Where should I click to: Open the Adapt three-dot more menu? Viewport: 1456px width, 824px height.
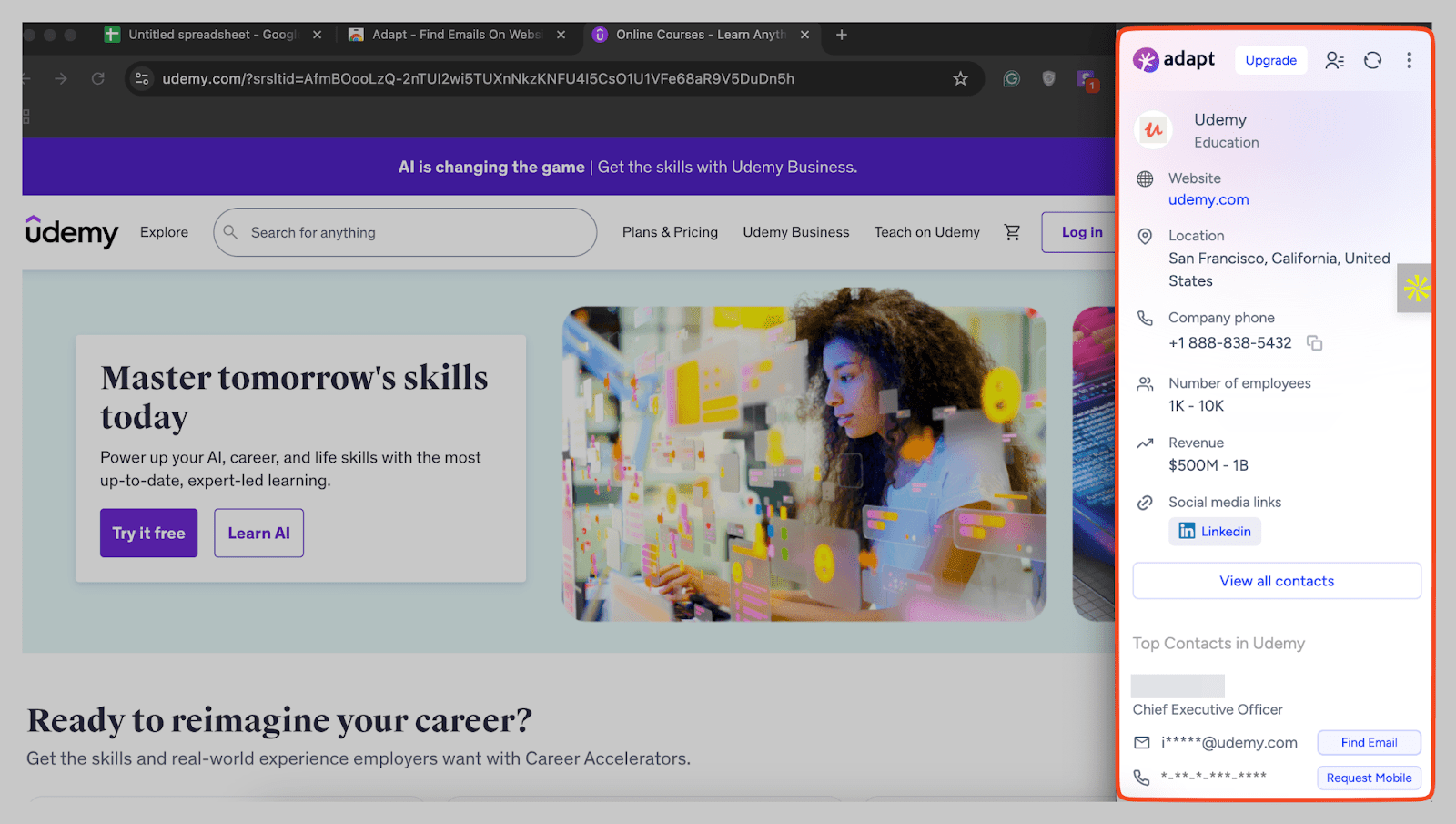coord(1409,60)
